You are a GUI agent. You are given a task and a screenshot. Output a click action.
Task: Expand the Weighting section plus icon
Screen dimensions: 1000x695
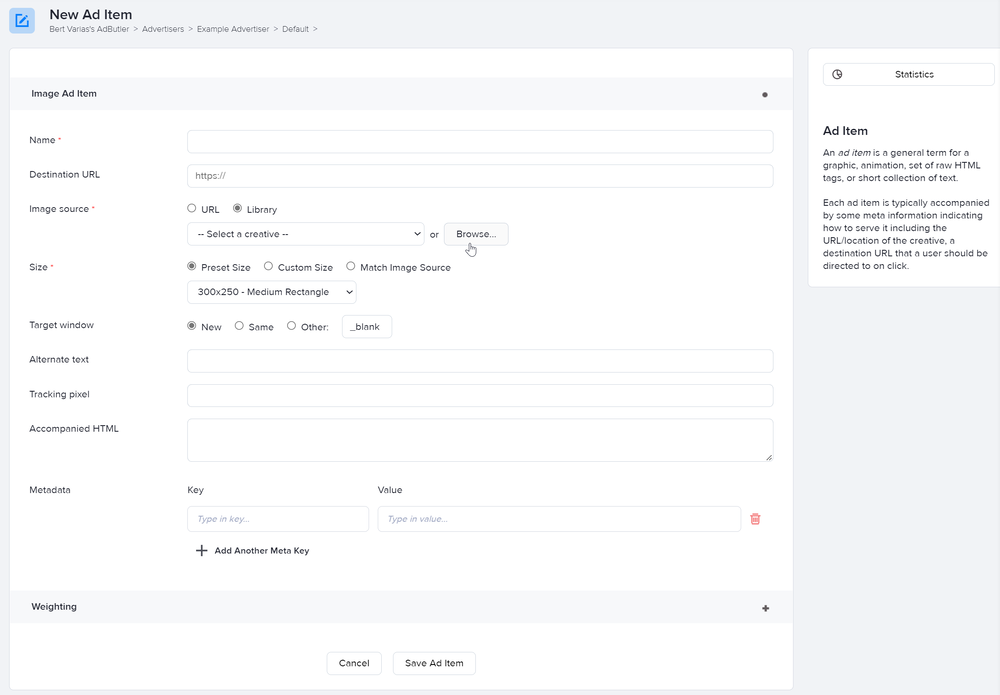click(x=765, y=608)
